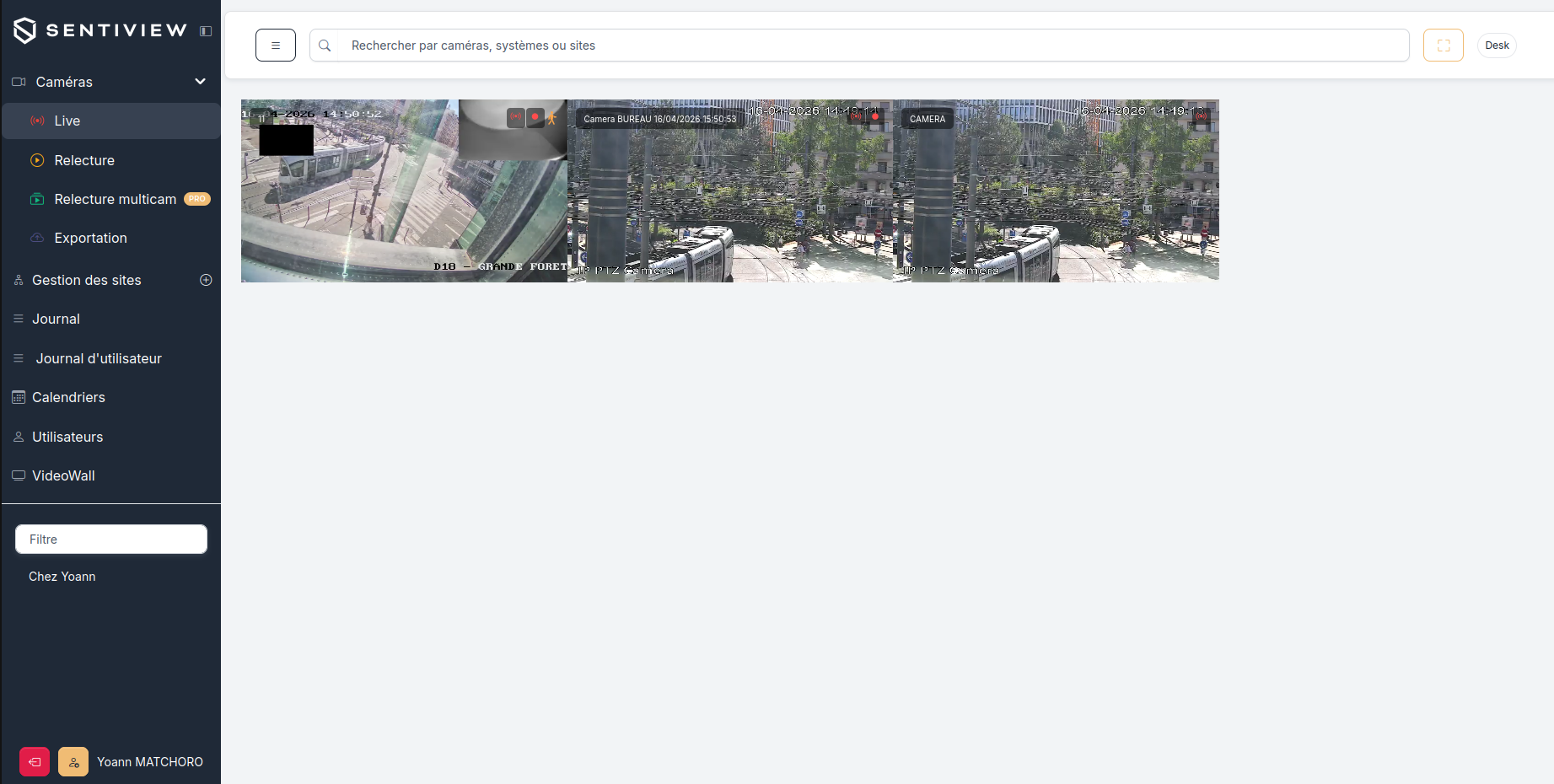This screenshot has height=784, width=1554.
Task: Collapse the Caméras section chevron
Action: (x=201, y=82)
